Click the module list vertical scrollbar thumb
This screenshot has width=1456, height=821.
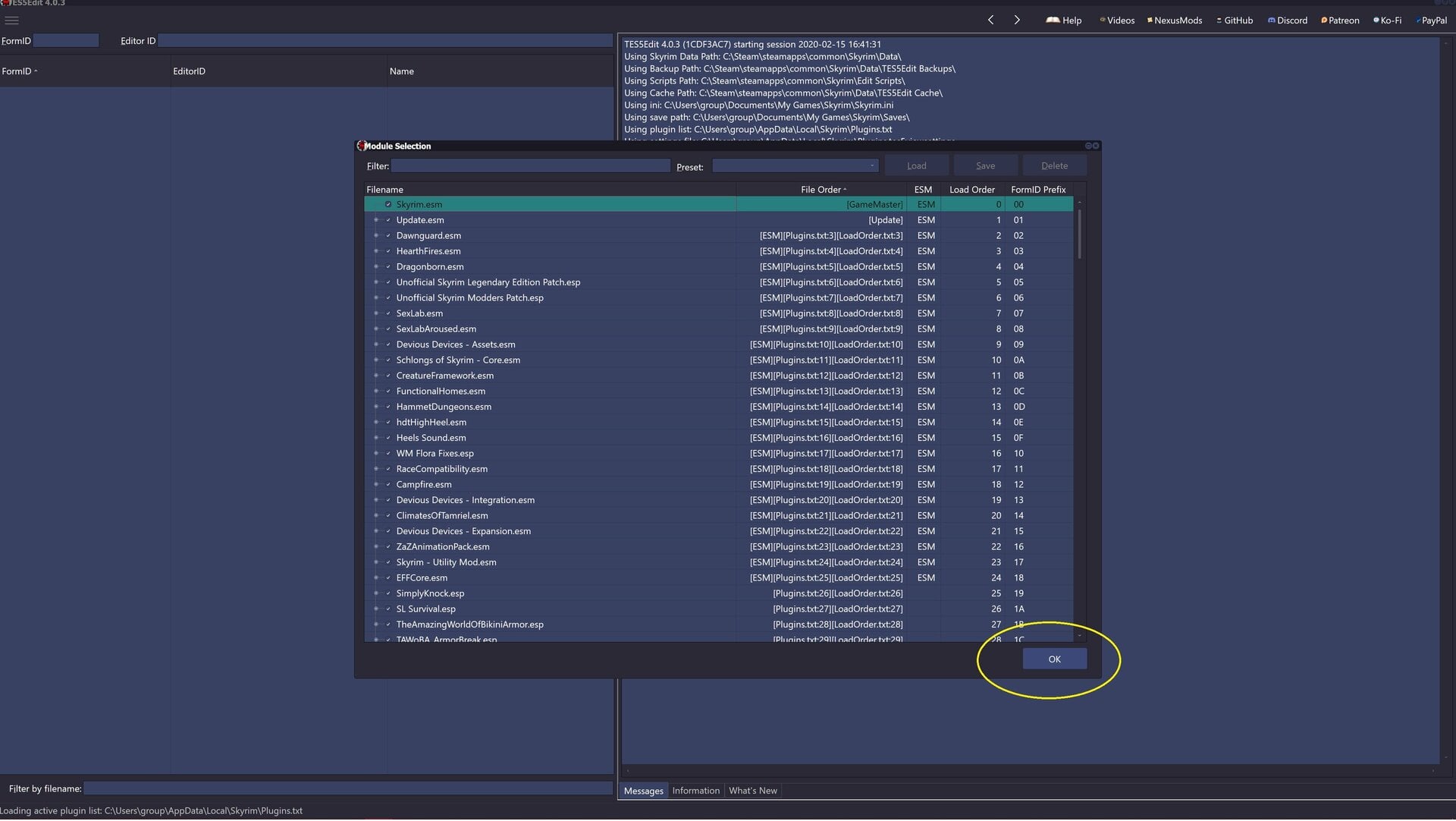tap(1079, 234)
